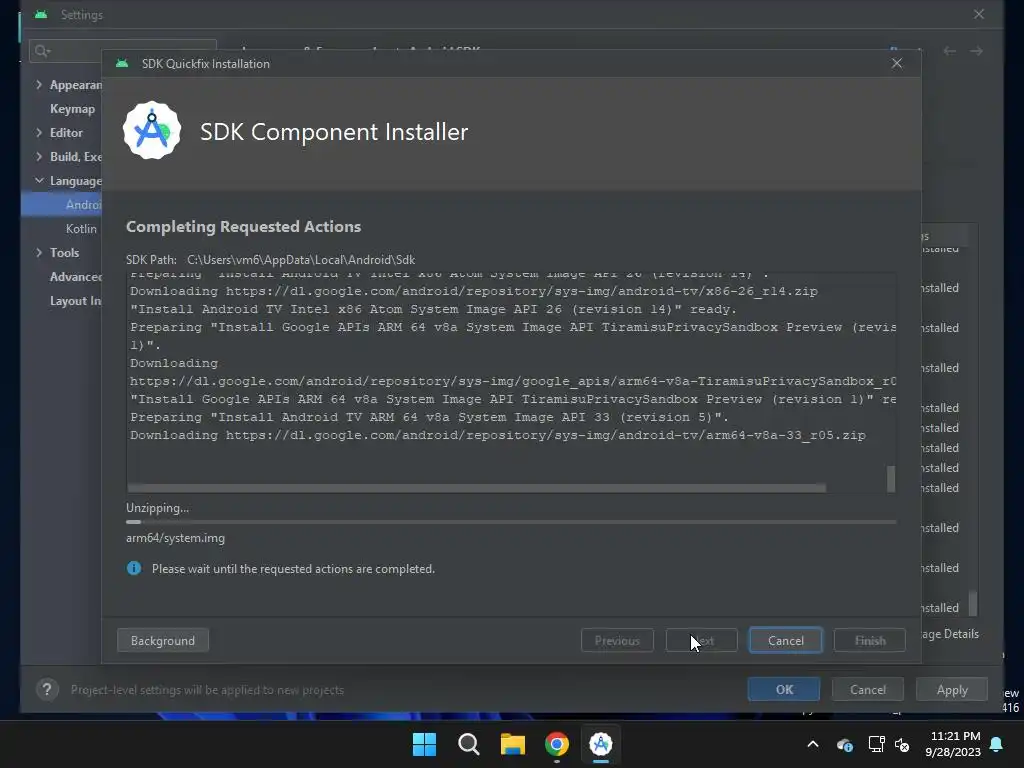The width and height of the screenshot is (1024, 768).
Task: Select Advanced Settings in the tree
Action: [76, 277]
